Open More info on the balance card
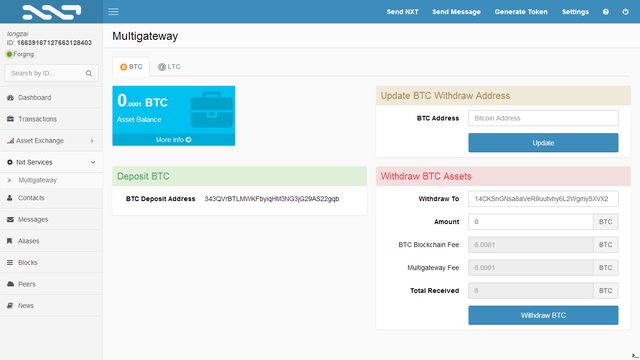Viewport: 640px width, 360px height. 173,140
